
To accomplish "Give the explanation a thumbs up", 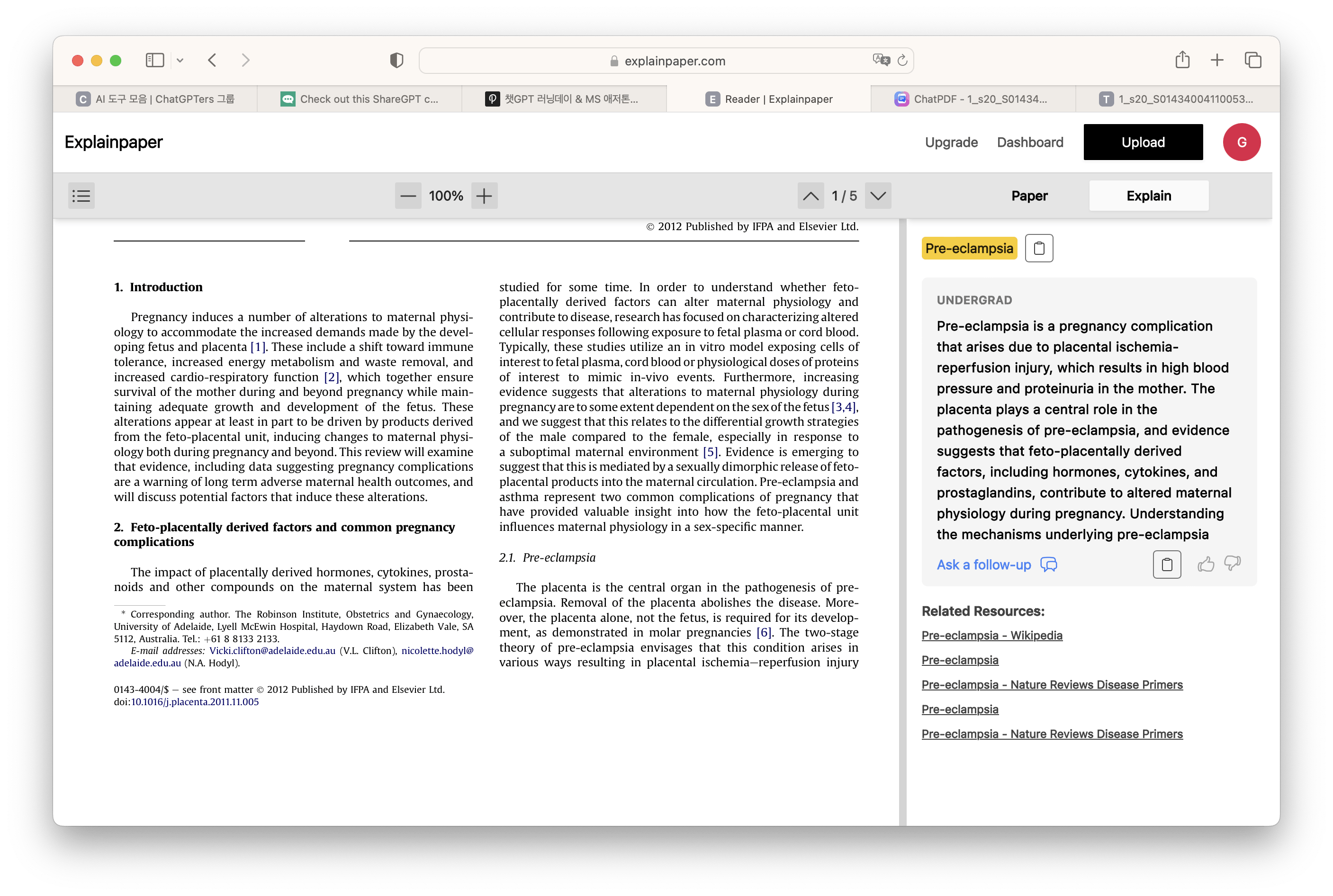I will tap(1206, 564).
